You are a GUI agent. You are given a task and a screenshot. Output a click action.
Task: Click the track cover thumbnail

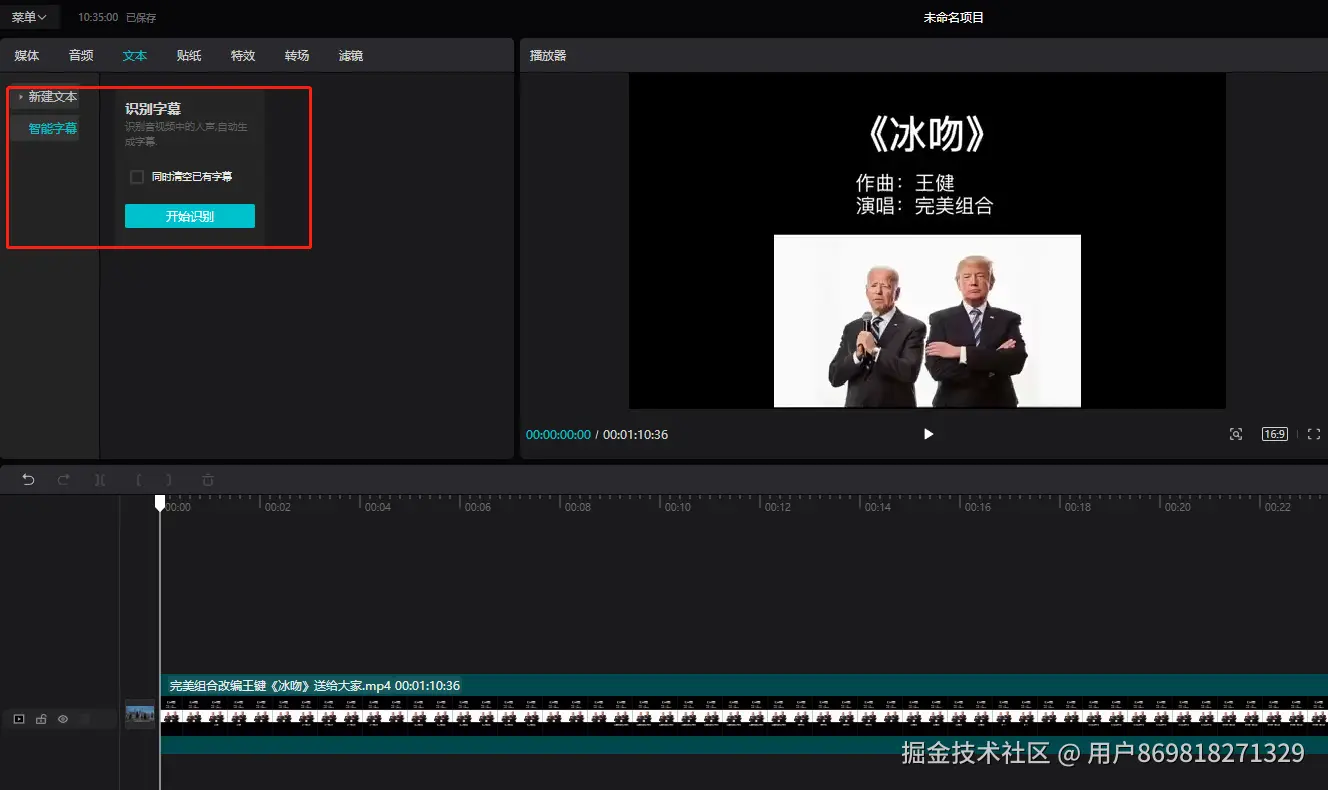(x=140, y=715)
